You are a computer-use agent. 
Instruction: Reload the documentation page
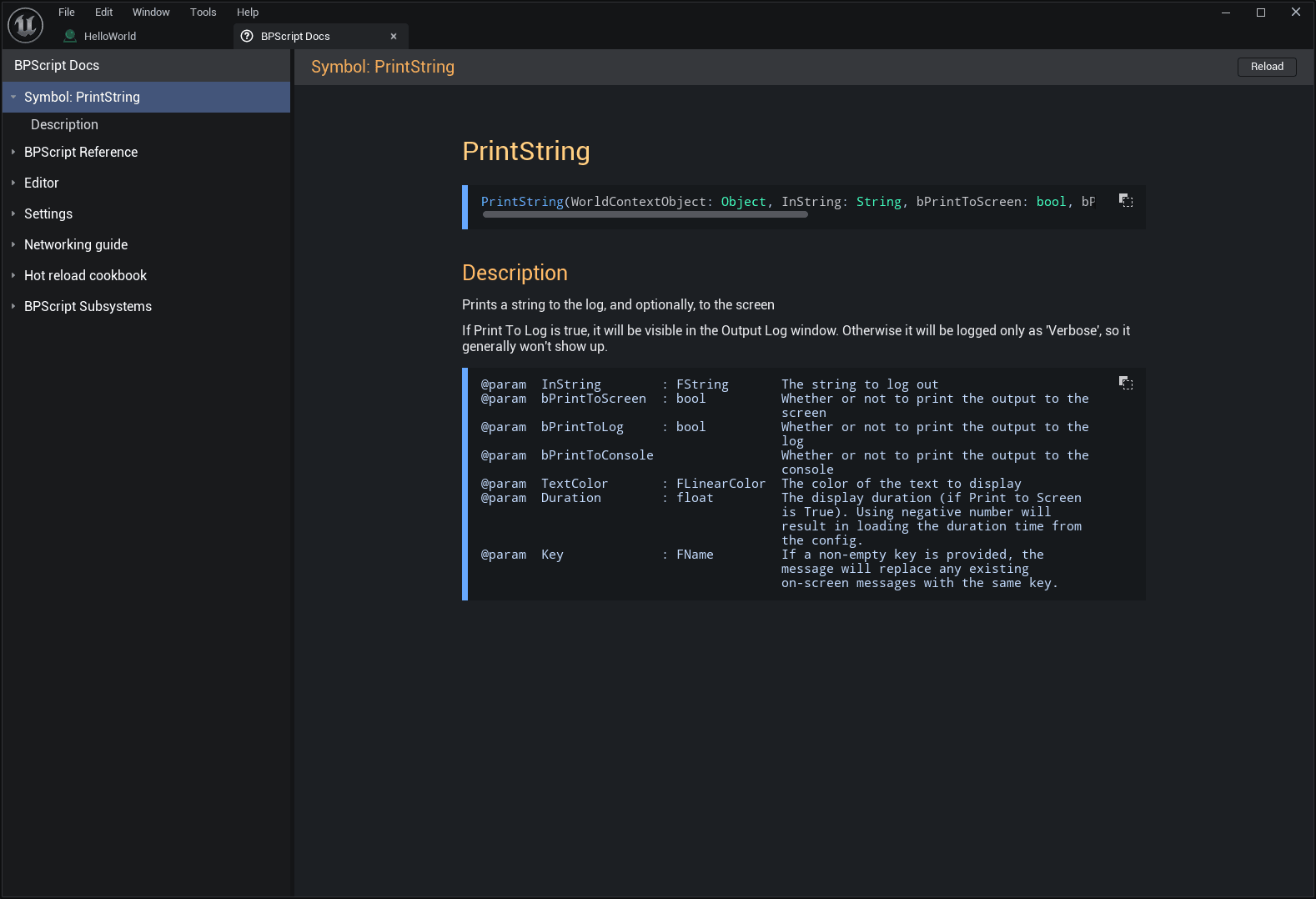[1267, 67]
